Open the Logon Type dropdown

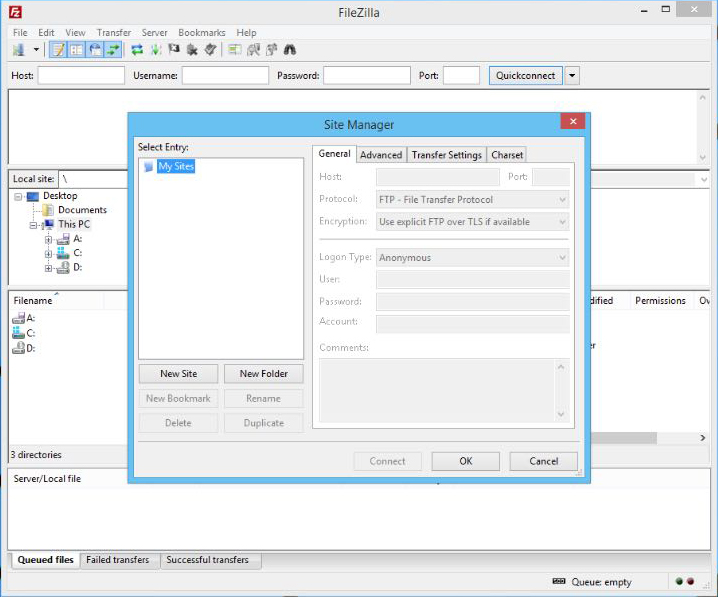[472, 258]
